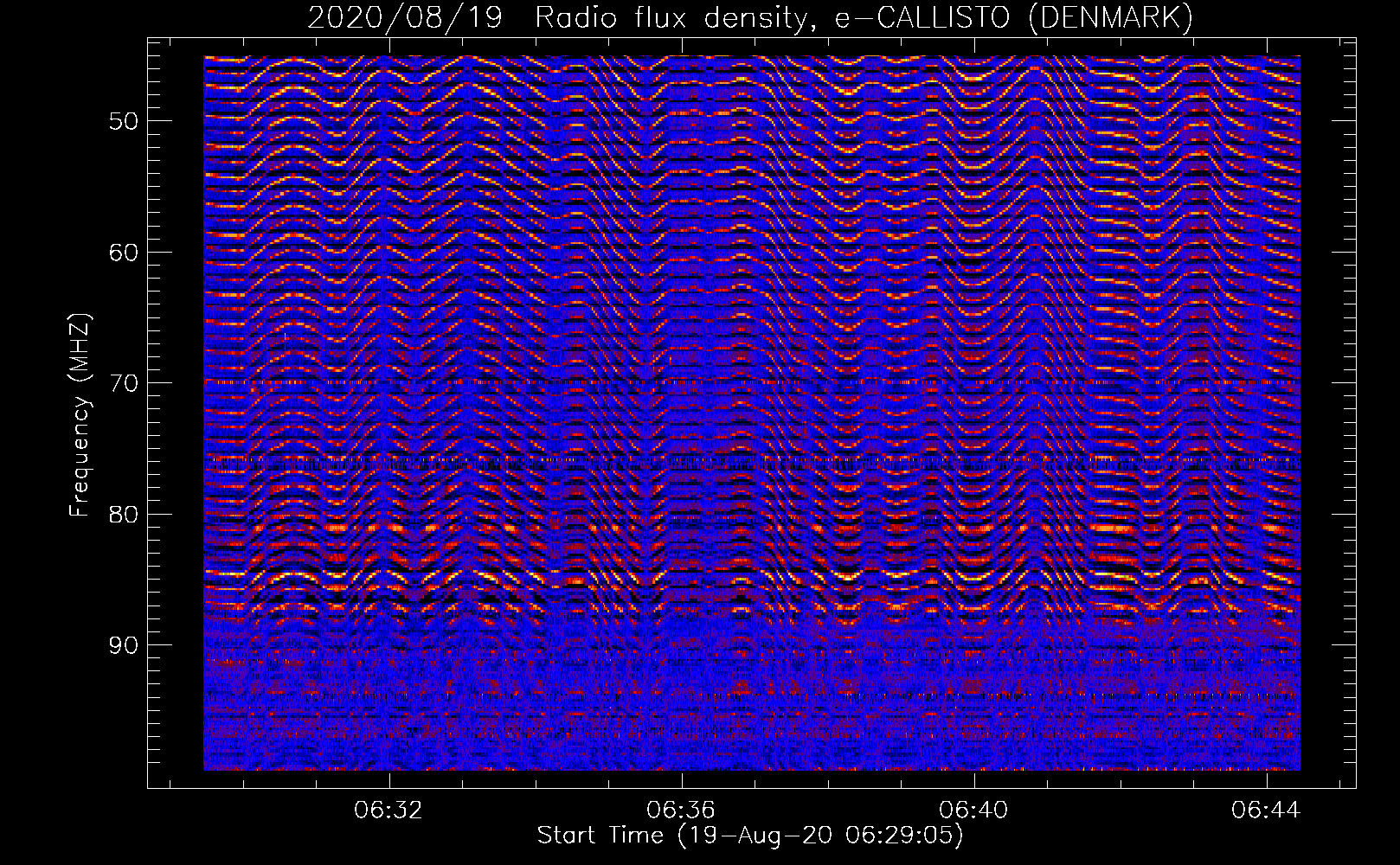Select the '60' frequency axis label
The width and height of the screenshot is (1400, 865).
pyautogui.click(x=124, y=253)
